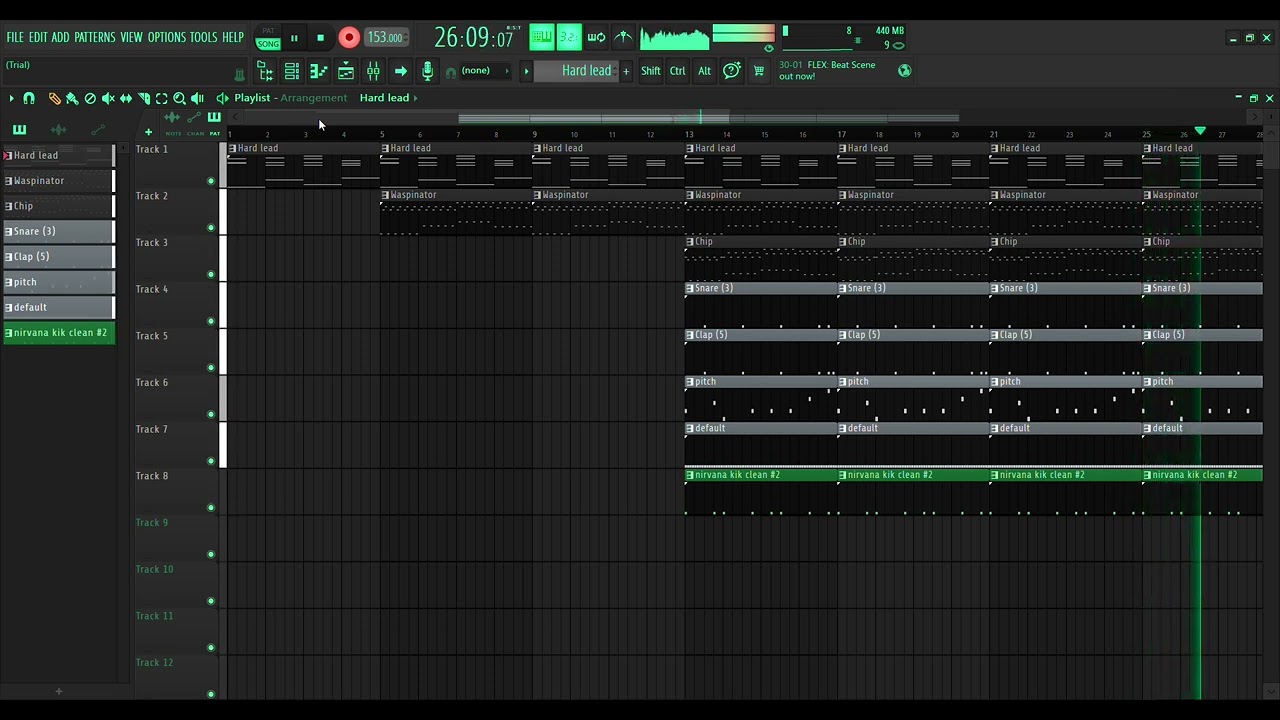Open the VIEW menu
The height and width of the screenshot is (720, 1280).
coord(132,37)
